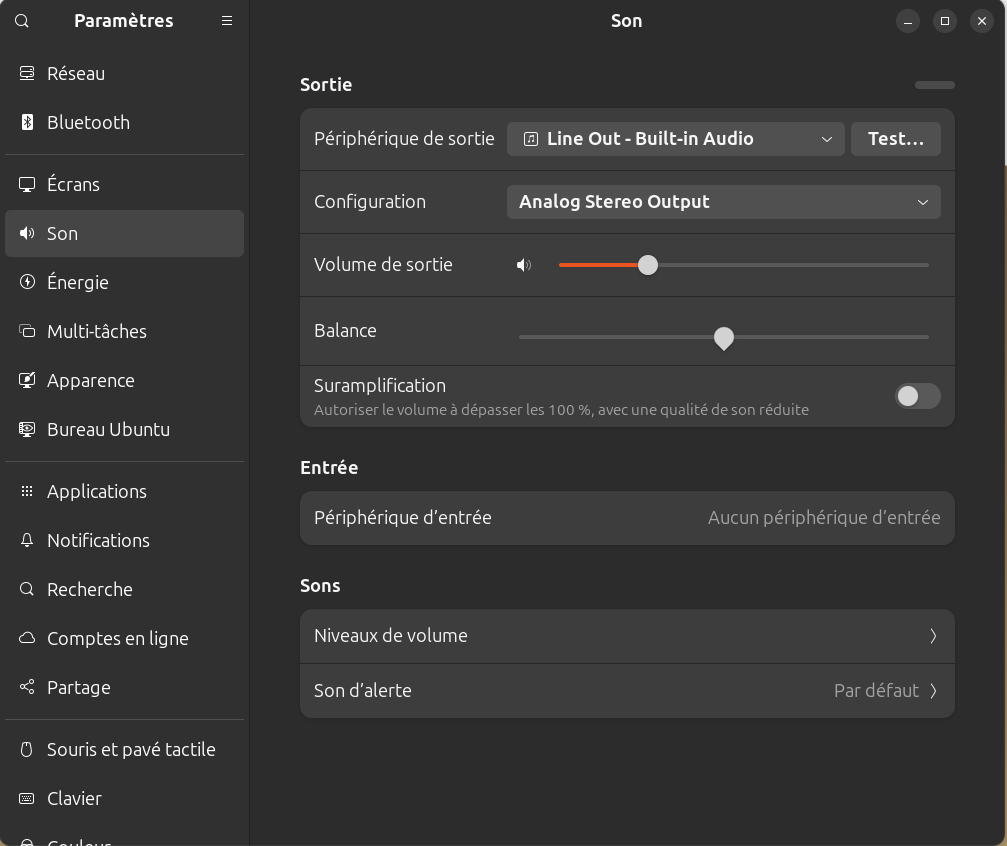Open the Niveaux de volume row
Viewport: 1007px width, 846px height.
click(627, 636)
